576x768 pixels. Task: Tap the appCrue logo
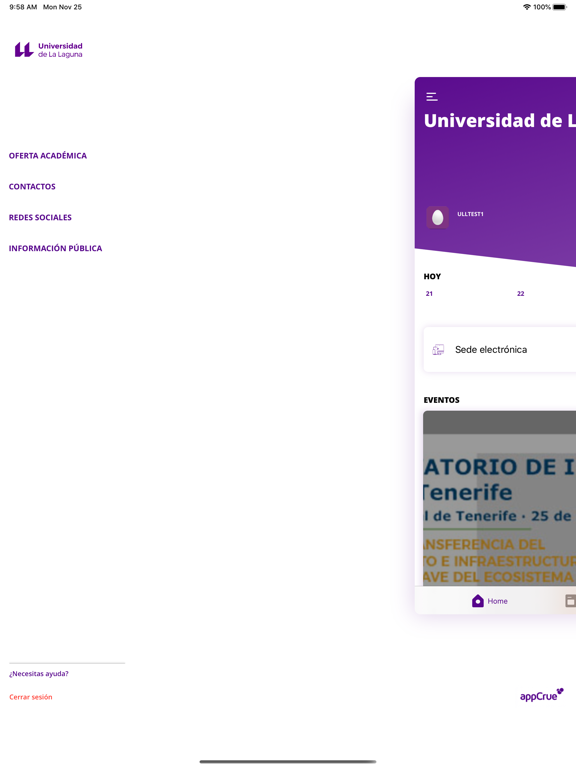(542, 695)
